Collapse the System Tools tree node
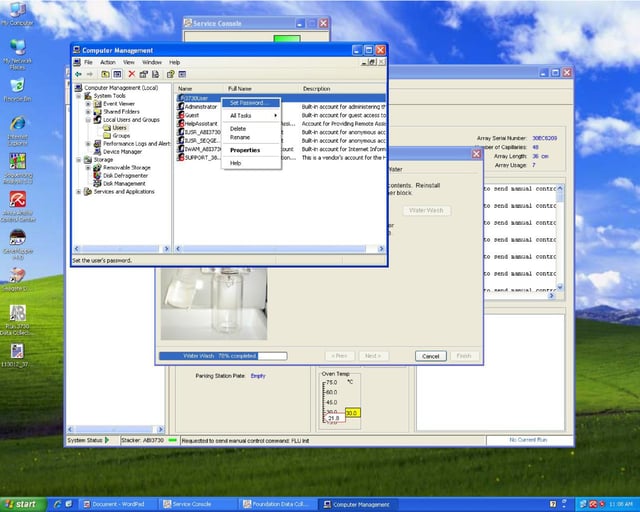Image resolution: width=640 pixels, height=512 pixels. pyautogui.click(x=79, y=96)
